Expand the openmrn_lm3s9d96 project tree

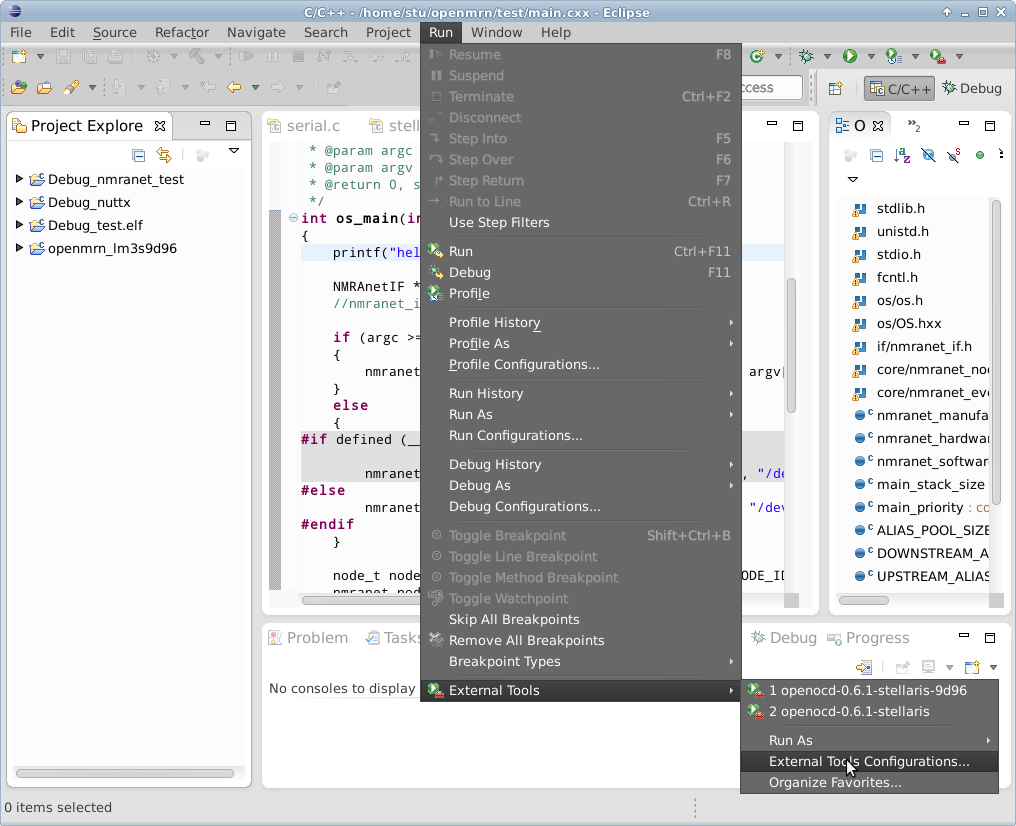19,248
